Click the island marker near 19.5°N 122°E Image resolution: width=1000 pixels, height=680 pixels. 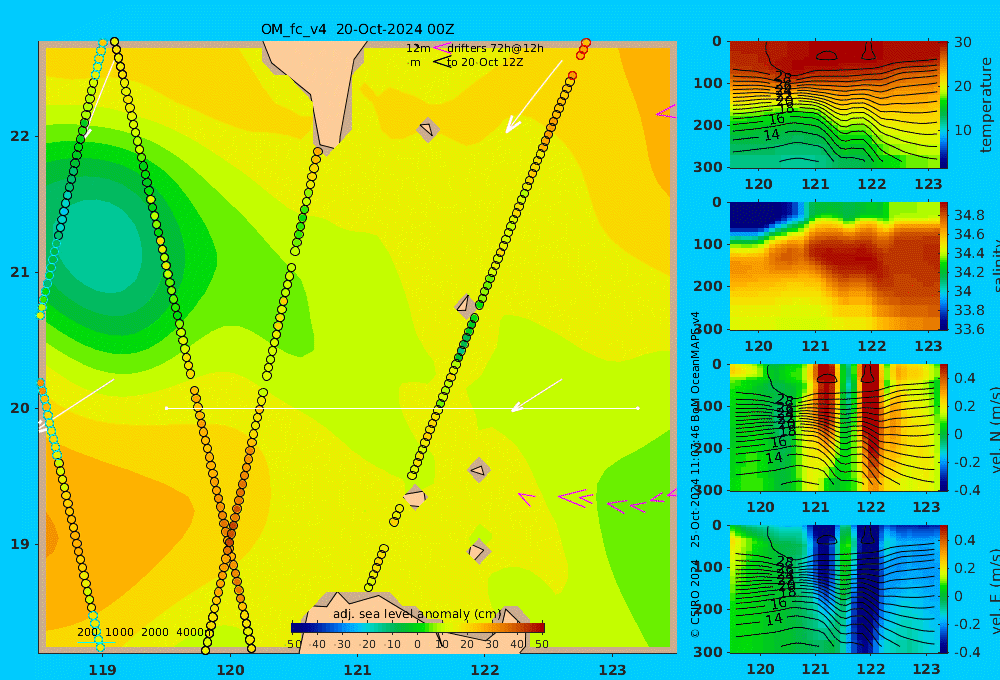point(479,471)
